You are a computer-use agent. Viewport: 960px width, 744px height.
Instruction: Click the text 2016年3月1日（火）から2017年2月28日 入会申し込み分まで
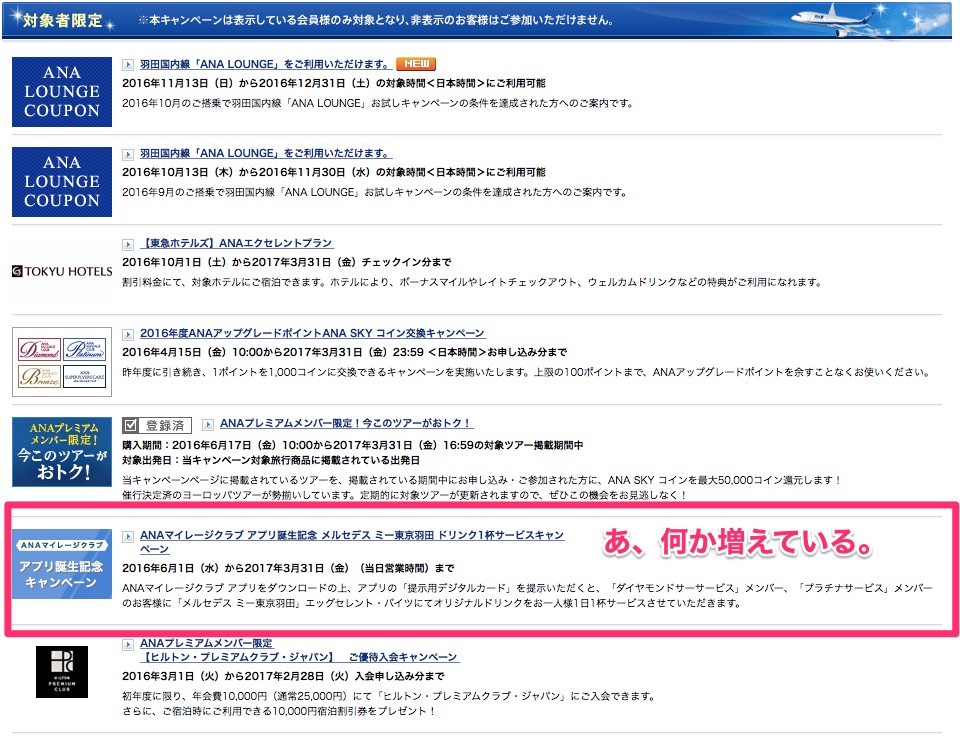tap(283, 676)
